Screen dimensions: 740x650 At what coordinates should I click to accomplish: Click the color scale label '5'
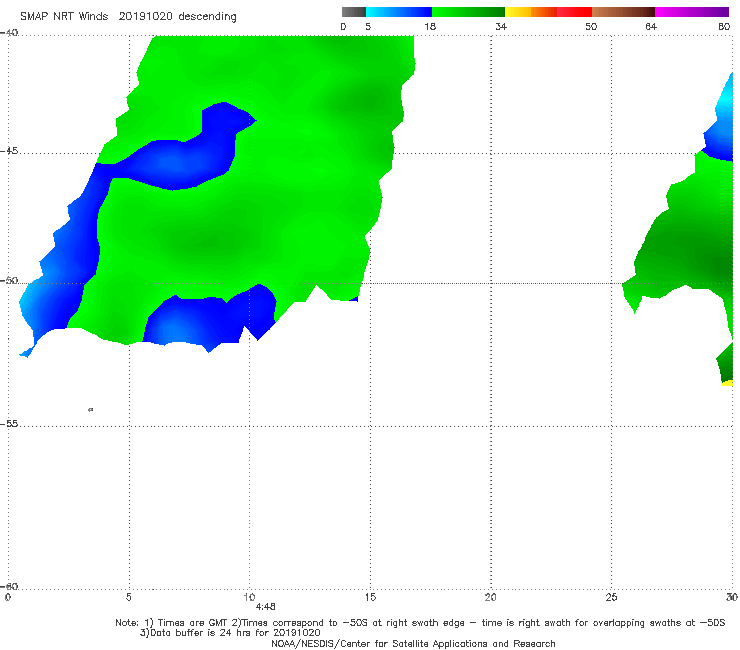click(x=368, y=27)
